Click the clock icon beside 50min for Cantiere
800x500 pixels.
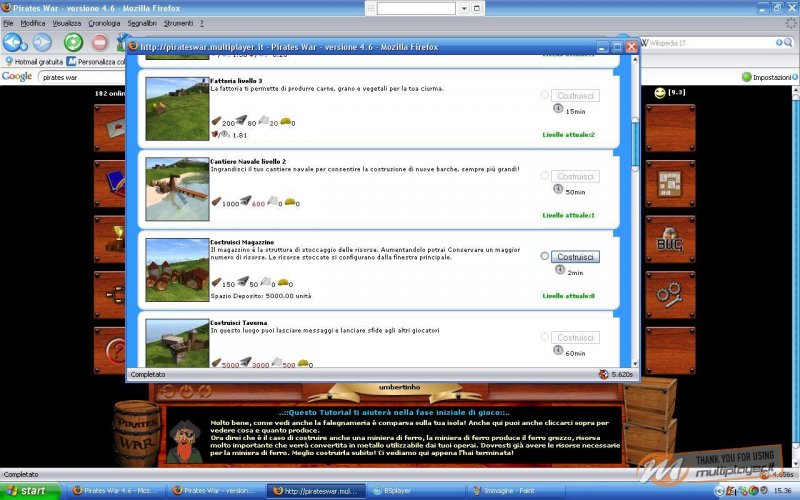558,189
